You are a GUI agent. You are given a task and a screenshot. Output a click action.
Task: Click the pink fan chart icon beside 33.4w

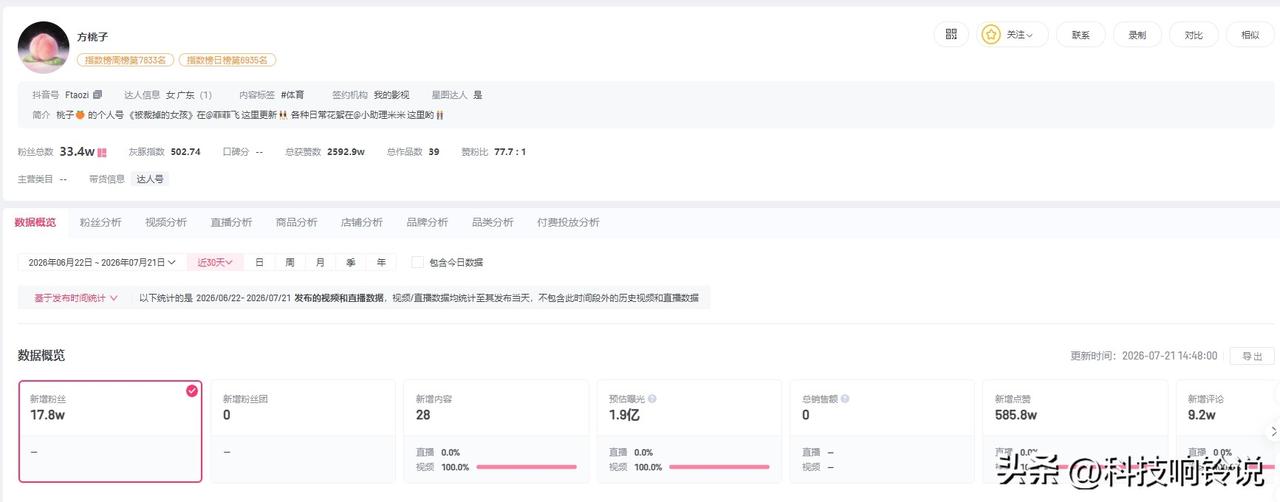coord(102,153)
